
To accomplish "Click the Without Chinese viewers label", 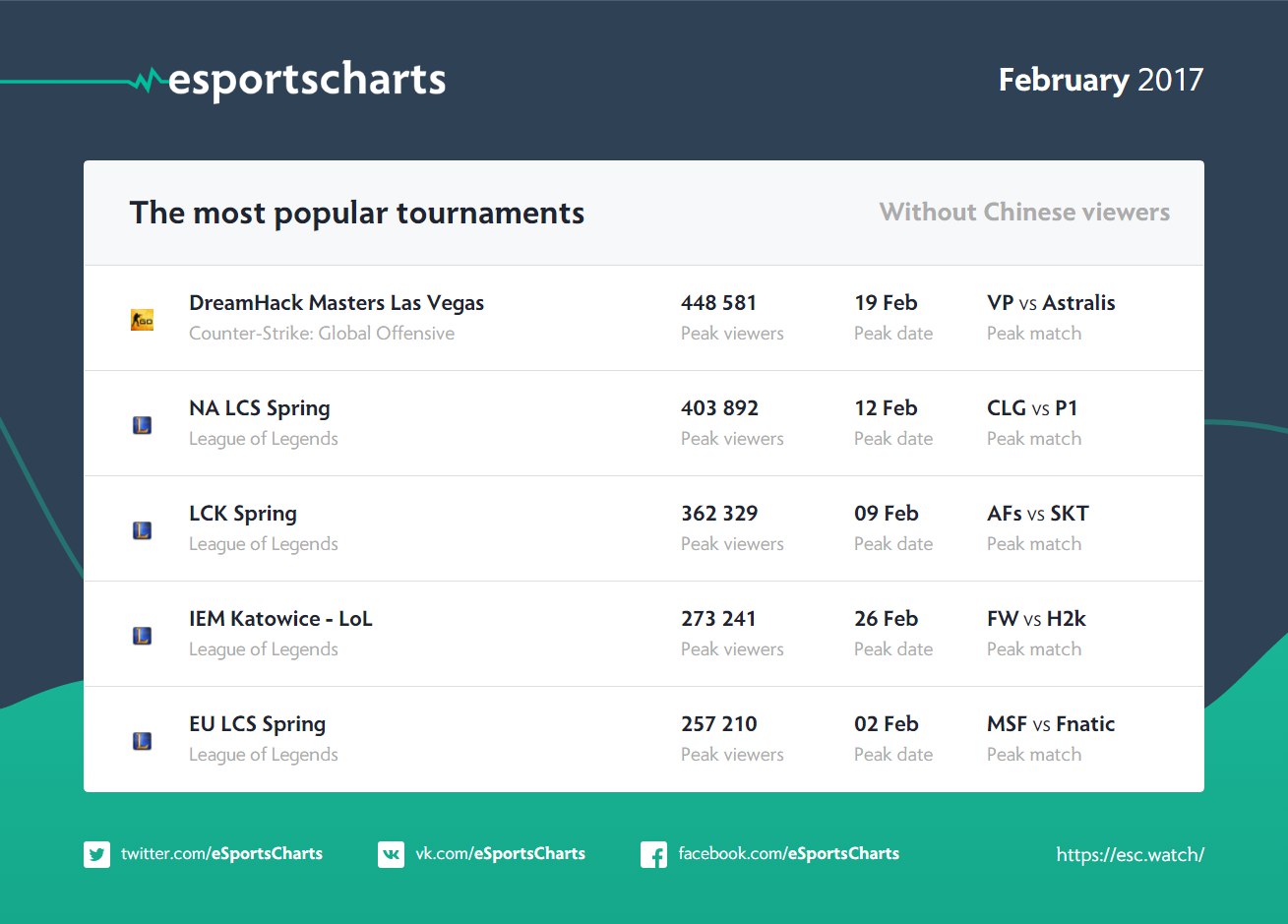I will click(1024, 213).
